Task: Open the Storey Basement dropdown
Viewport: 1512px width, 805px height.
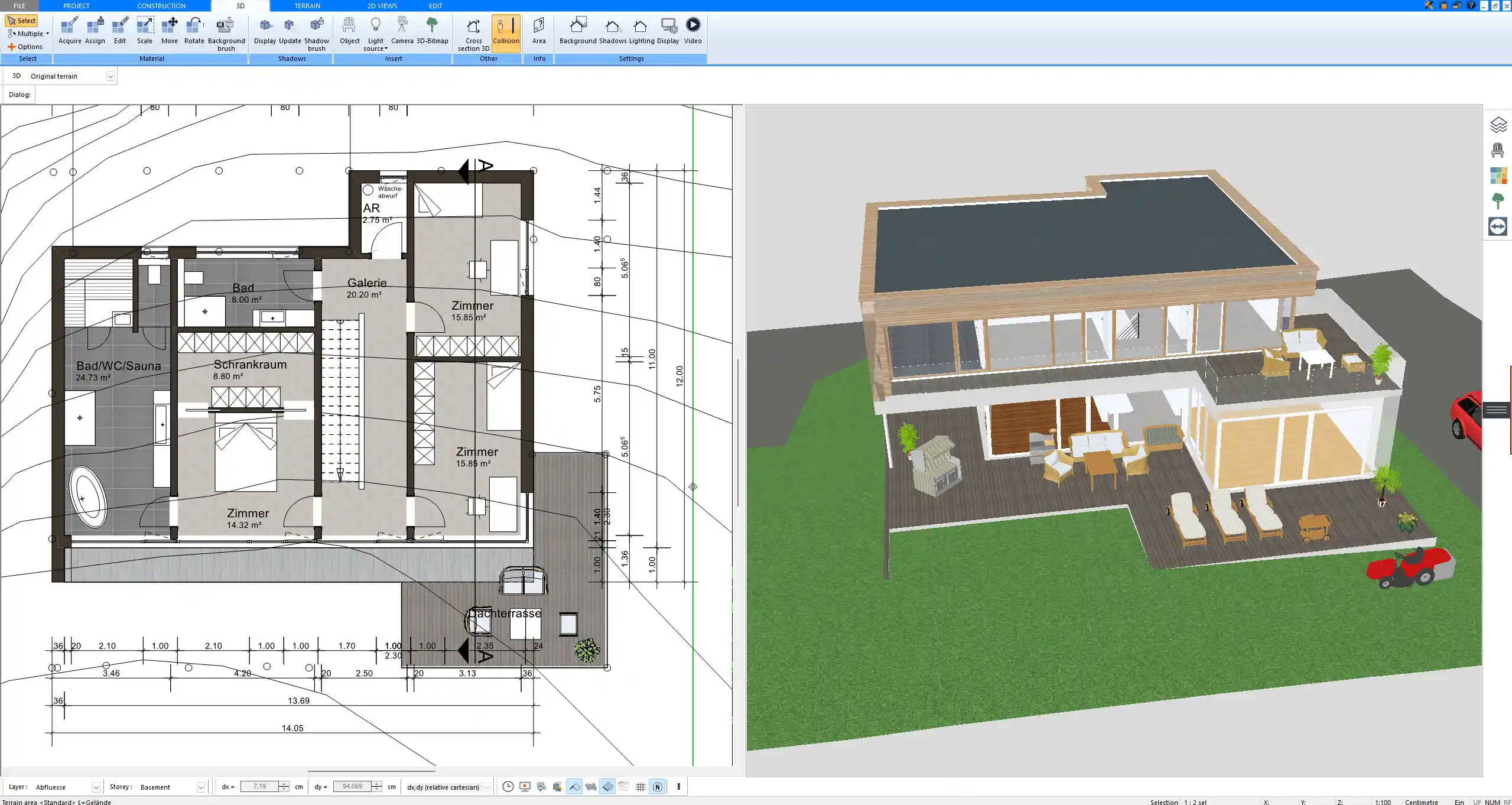Action: (200, 787)
